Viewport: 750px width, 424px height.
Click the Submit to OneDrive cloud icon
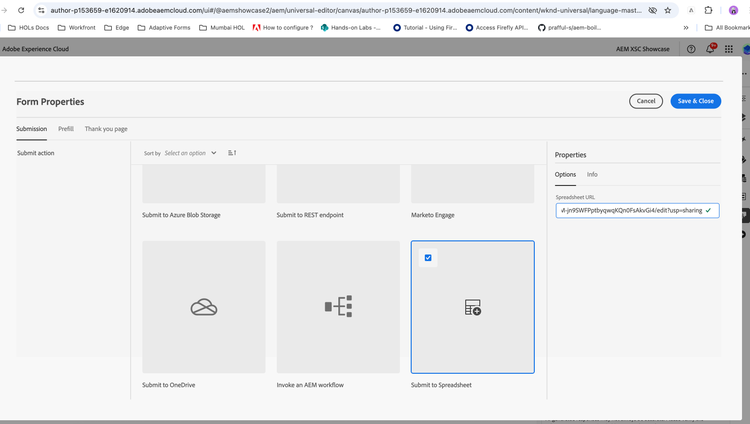coord(204,307)
